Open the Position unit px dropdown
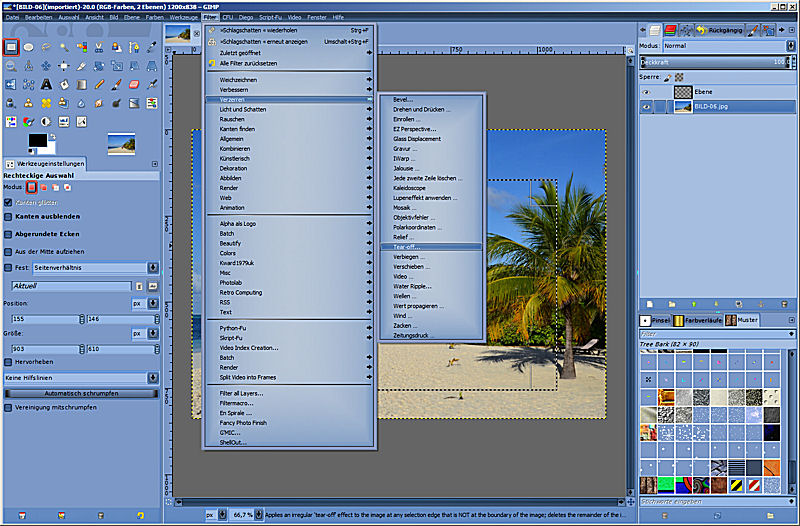Viewport: 800px width, 526px height. [x=145, y=303]
